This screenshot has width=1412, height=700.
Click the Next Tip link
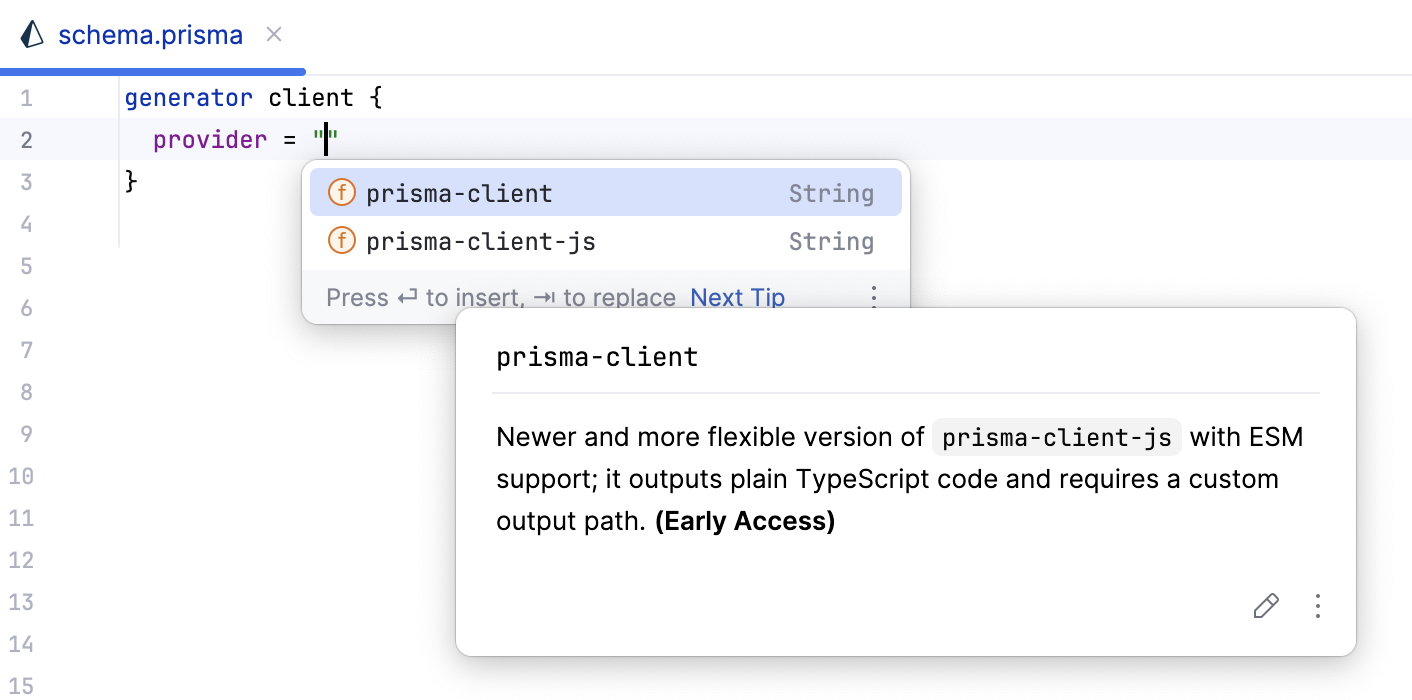coord(737,297)
